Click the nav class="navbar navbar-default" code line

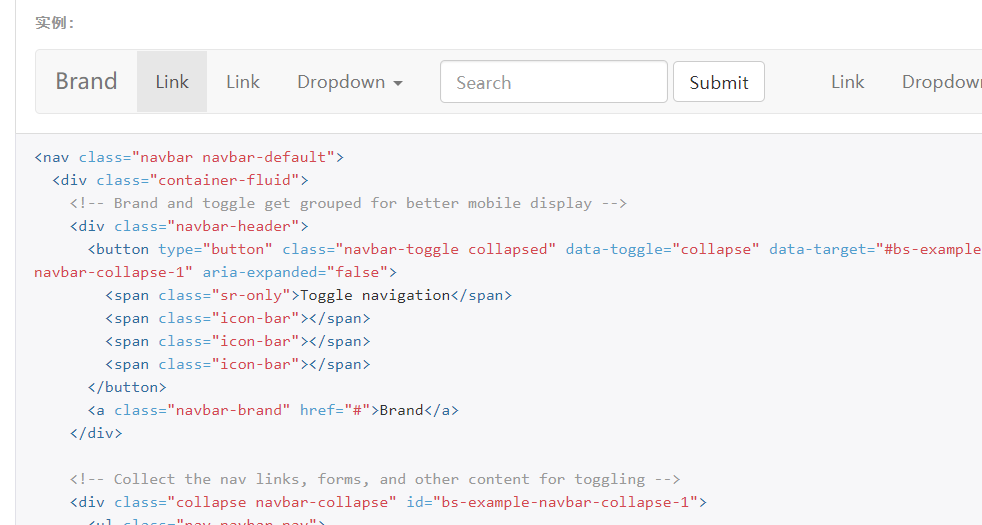tap(189, 157)
